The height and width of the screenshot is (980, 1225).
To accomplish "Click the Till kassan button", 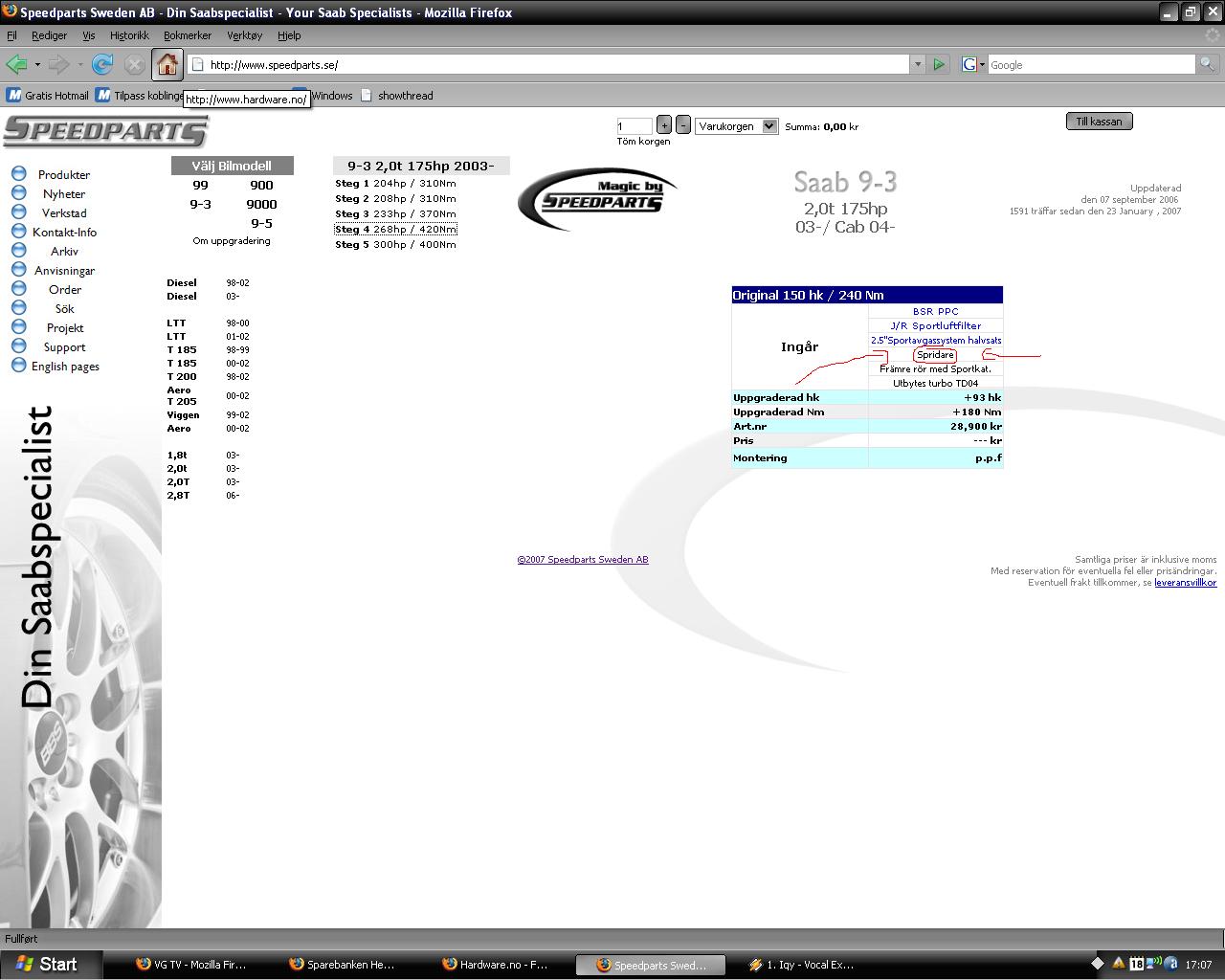I will click(1099, 122).
